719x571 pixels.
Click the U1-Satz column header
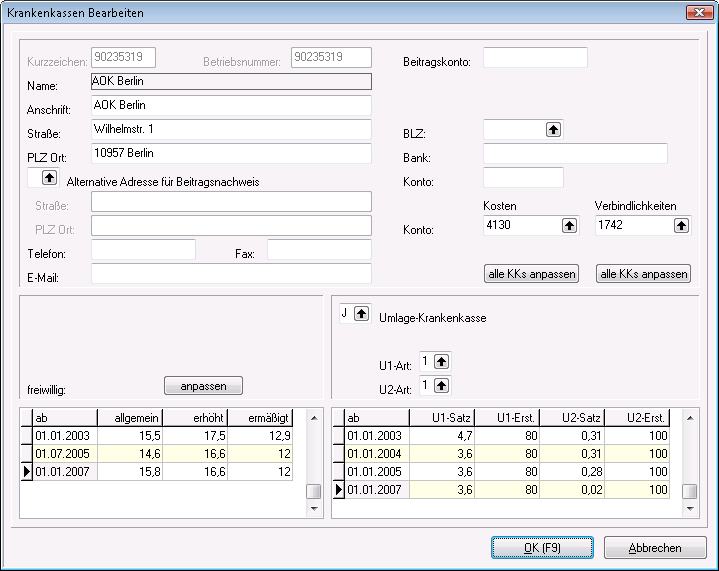[450, 418]
